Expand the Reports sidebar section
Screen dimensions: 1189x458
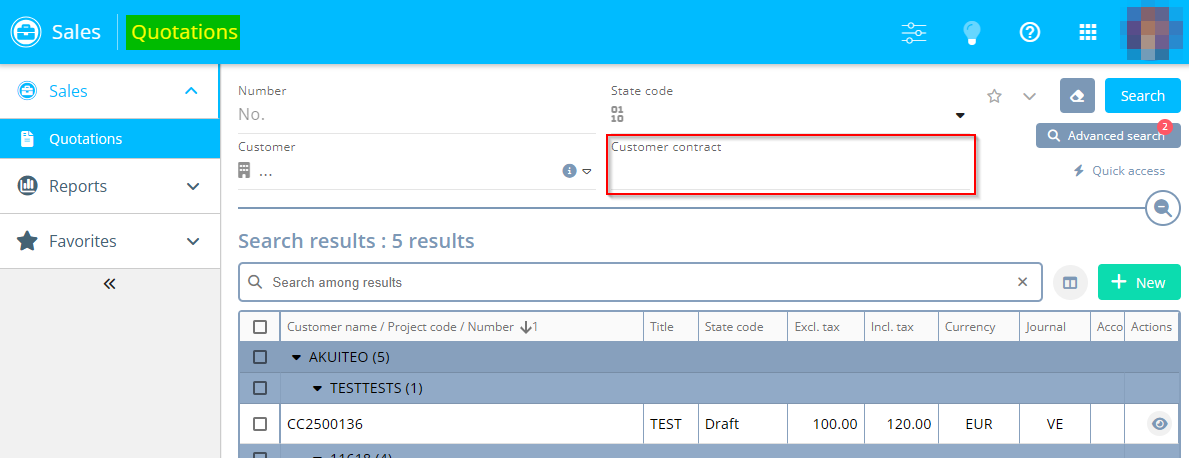click(109, 186)
